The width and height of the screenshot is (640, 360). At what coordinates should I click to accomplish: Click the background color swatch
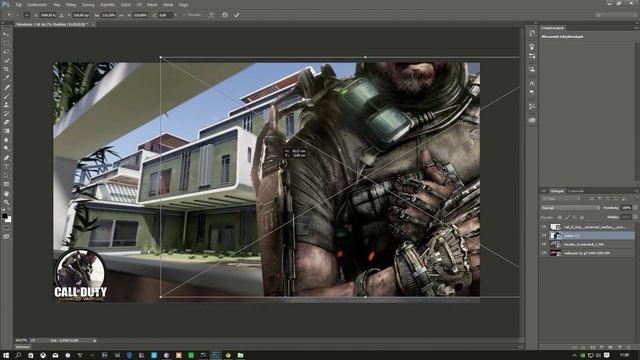pos(8,219)
